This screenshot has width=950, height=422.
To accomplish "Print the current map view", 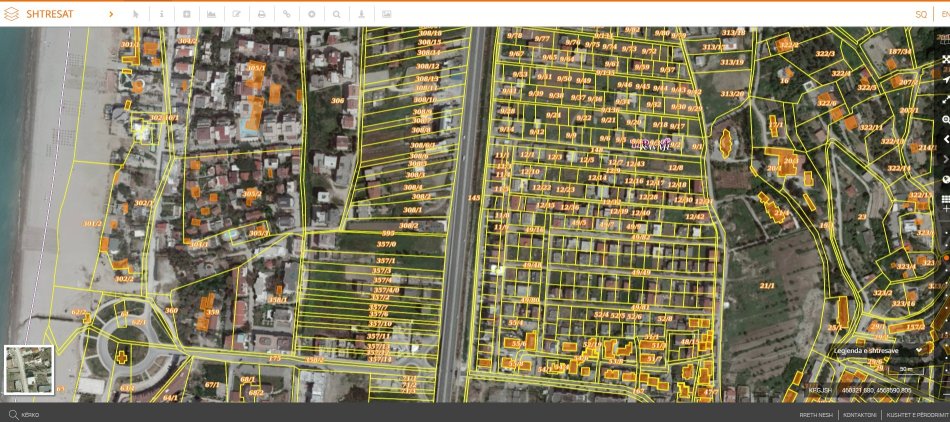I will pos(262,15).
